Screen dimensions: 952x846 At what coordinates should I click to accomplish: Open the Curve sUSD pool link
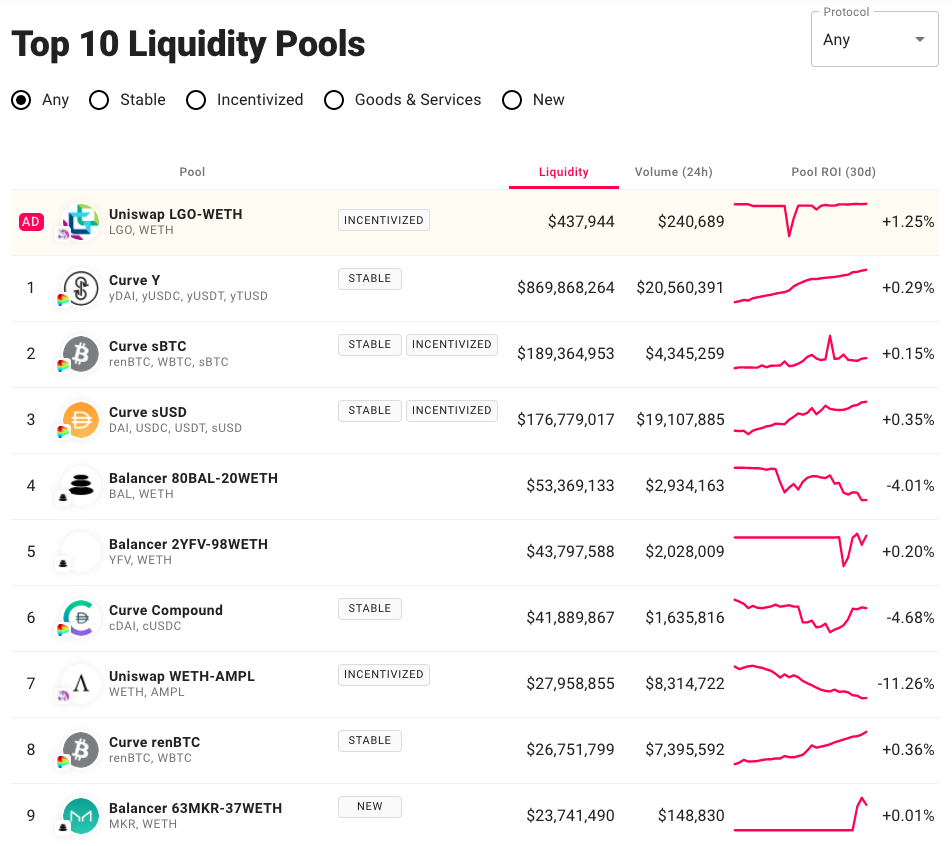point(148,412)
